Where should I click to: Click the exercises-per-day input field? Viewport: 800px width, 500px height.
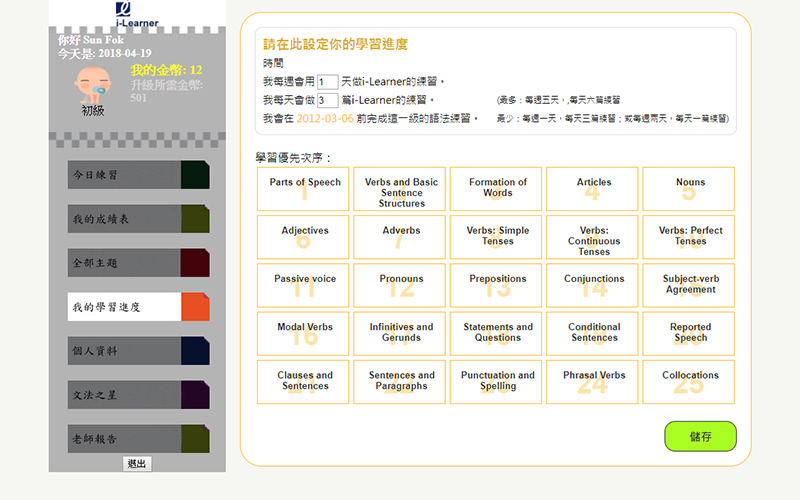328,100
